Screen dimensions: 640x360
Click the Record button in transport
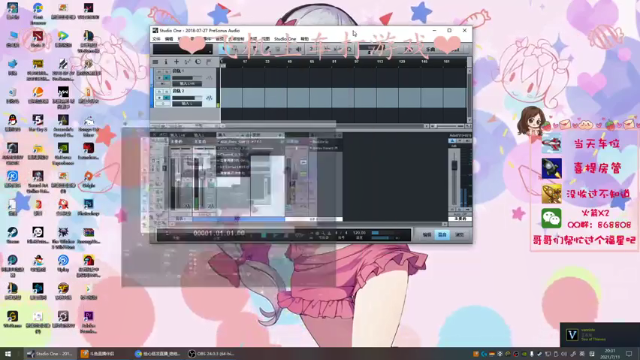[x=286, y=235]
